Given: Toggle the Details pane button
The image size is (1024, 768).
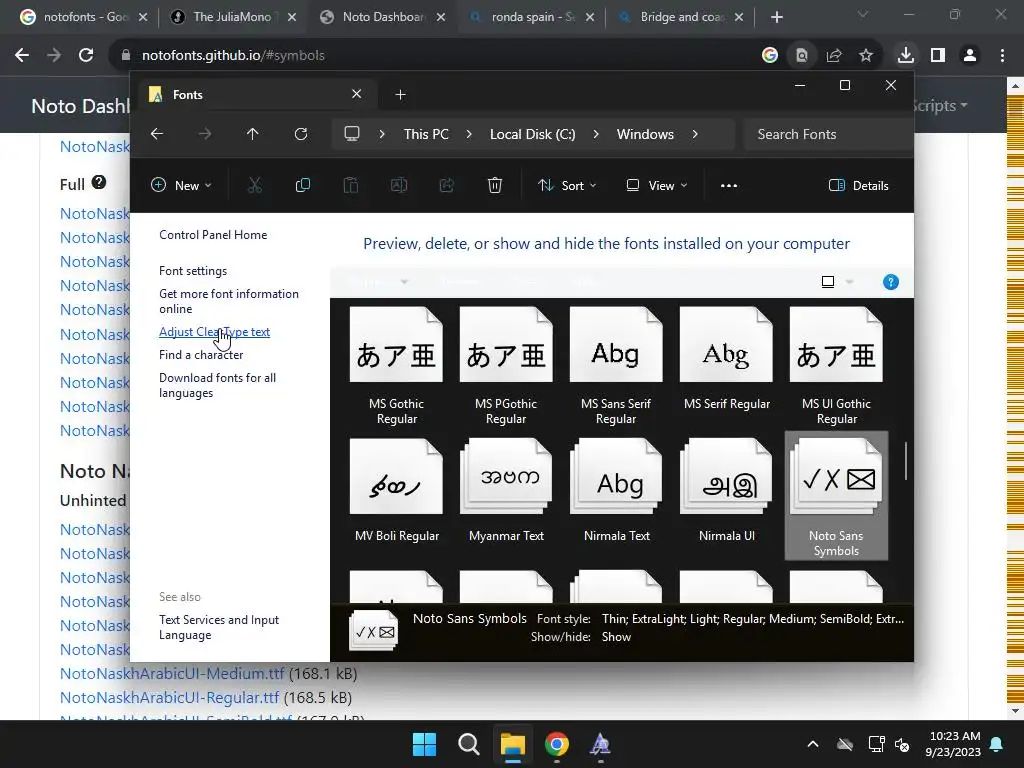Looking at the screenshot, I should tap(859, 185).
